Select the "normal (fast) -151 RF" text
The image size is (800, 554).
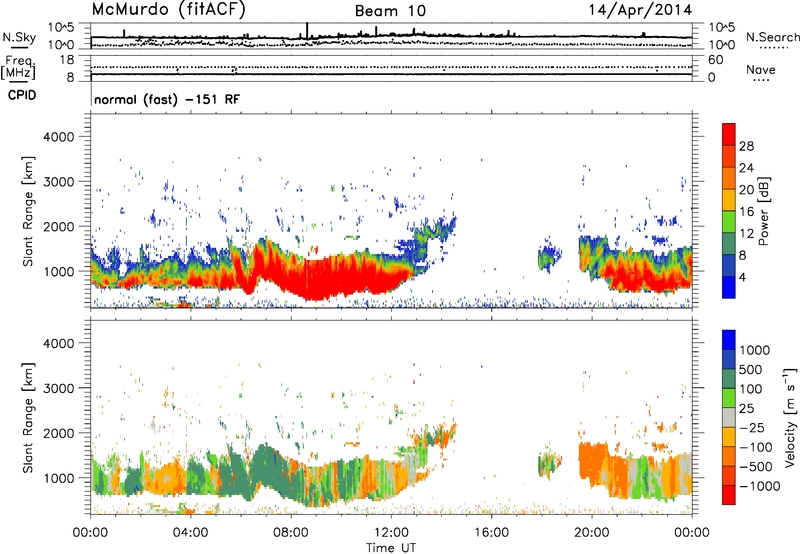click(167, 99)
